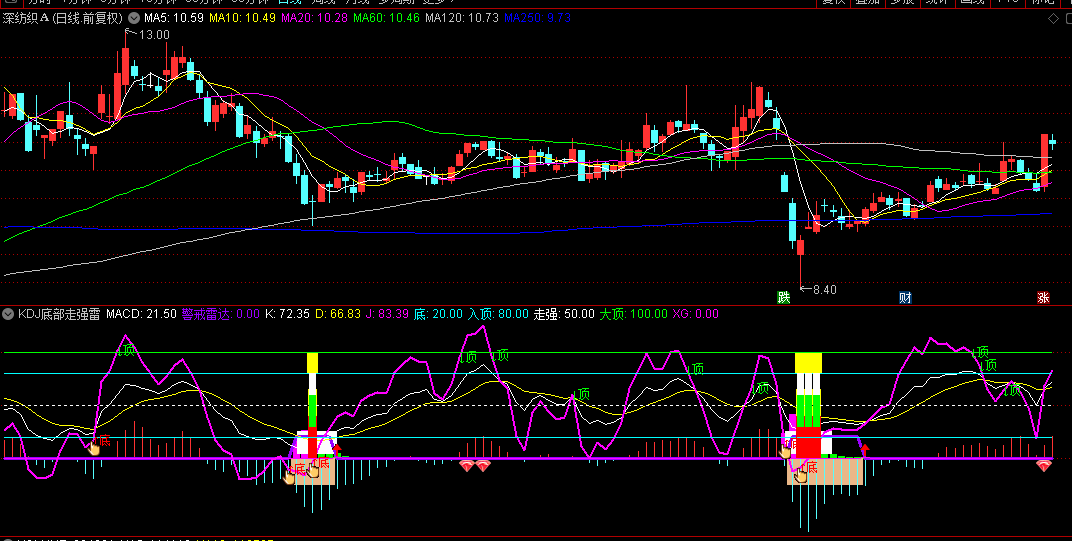Click the yellow D: 66.83 value
This screenshot has width=1072, height=541.
click(x=337, y=315)
